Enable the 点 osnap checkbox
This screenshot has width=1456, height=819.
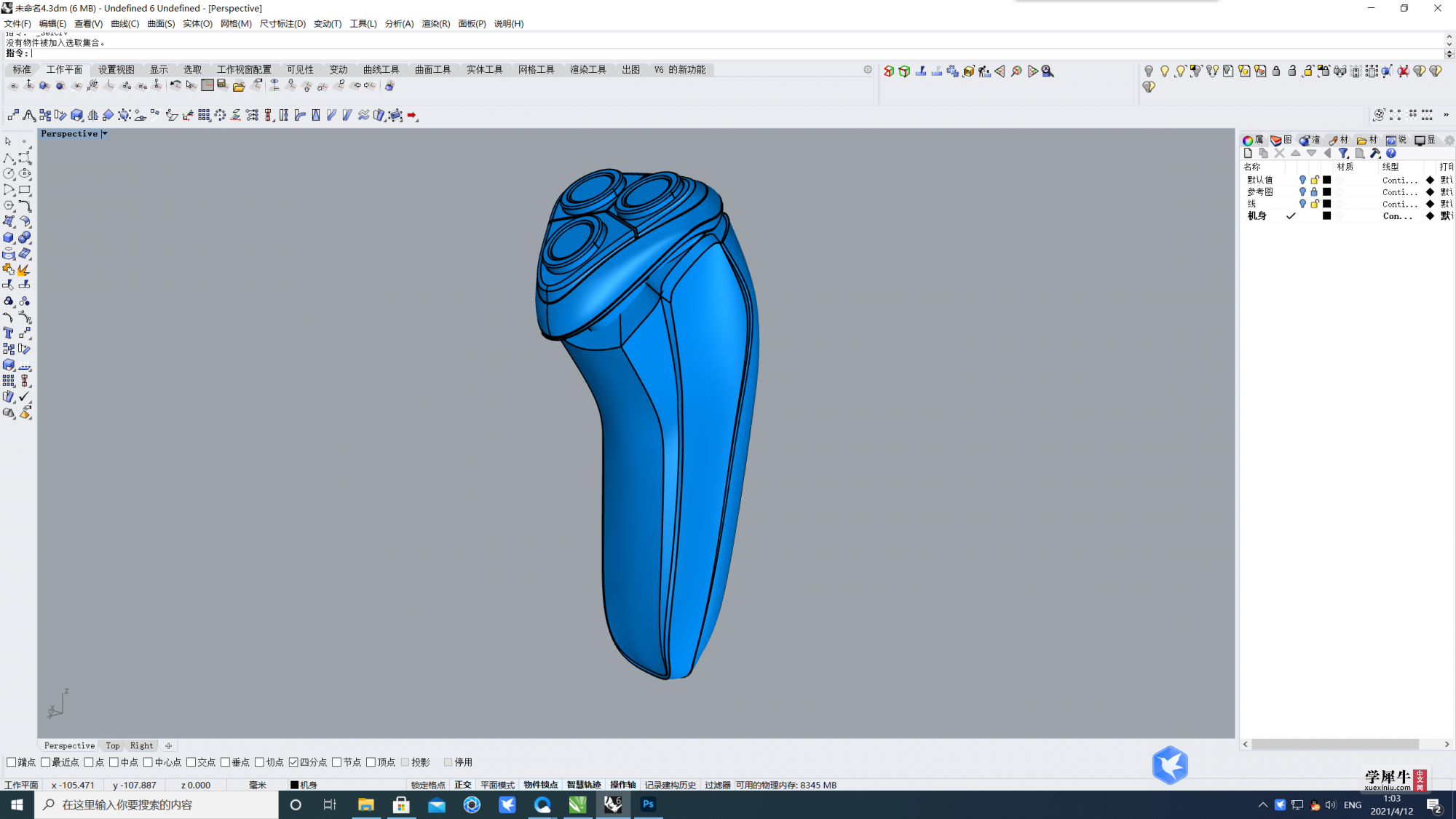click(x=89, y=762)
